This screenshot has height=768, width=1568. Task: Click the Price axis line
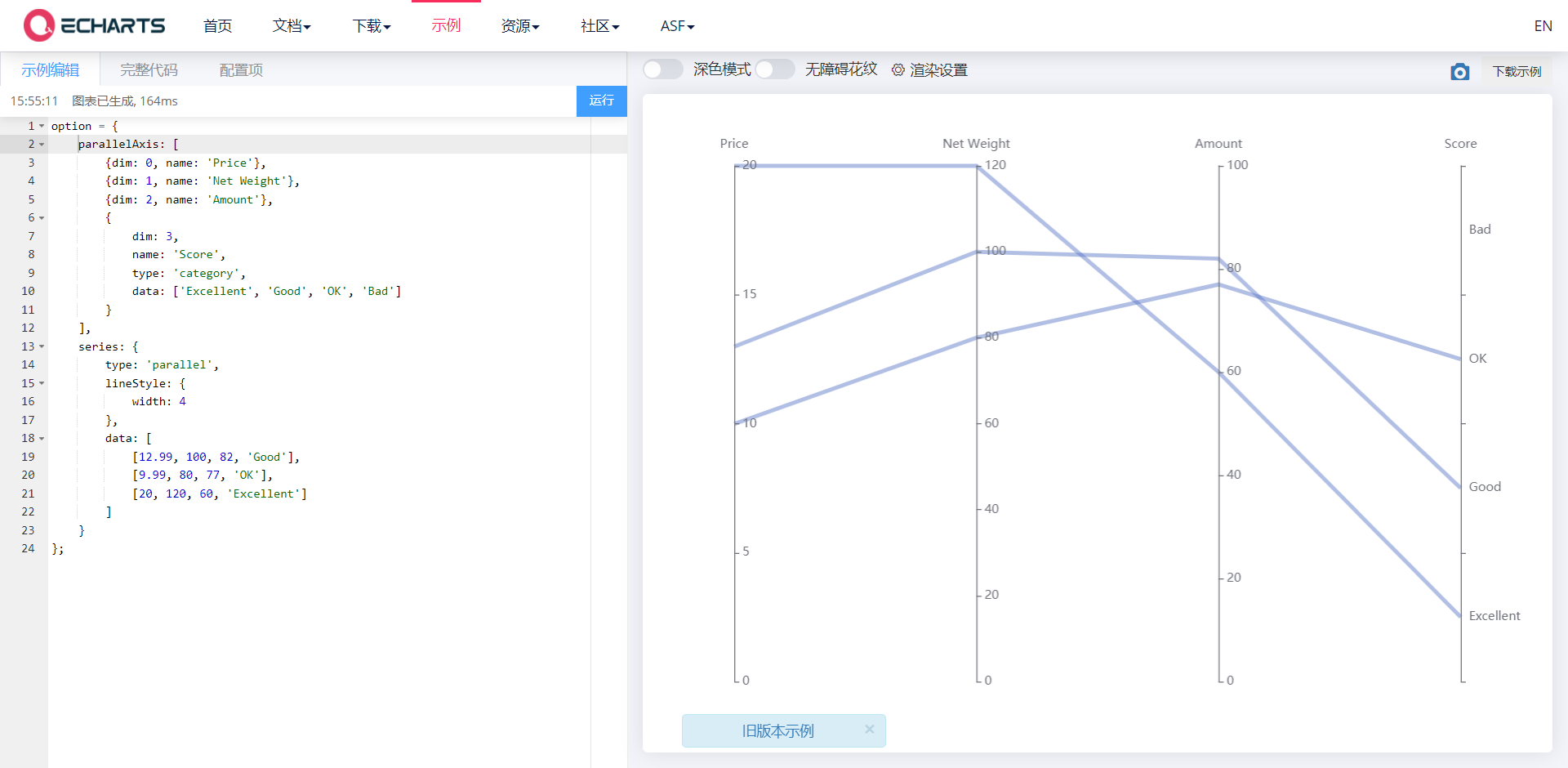click(735, 422)
